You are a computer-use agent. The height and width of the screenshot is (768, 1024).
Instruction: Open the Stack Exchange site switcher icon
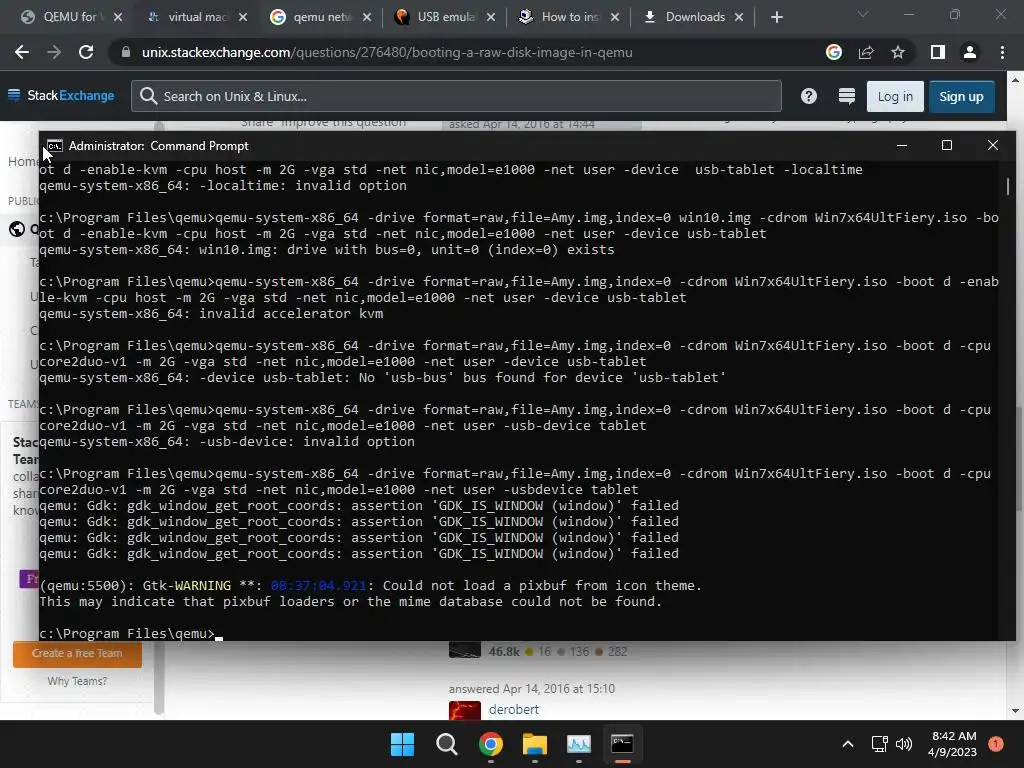point(846,96)
